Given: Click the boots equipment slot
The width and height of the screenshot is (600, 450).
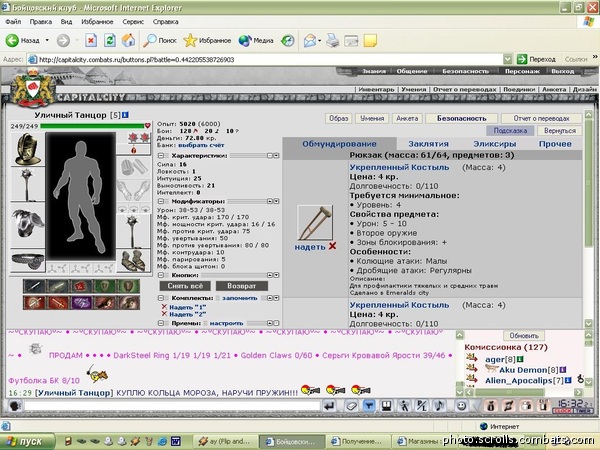Looking at the screenshot, I should [134, 261].
